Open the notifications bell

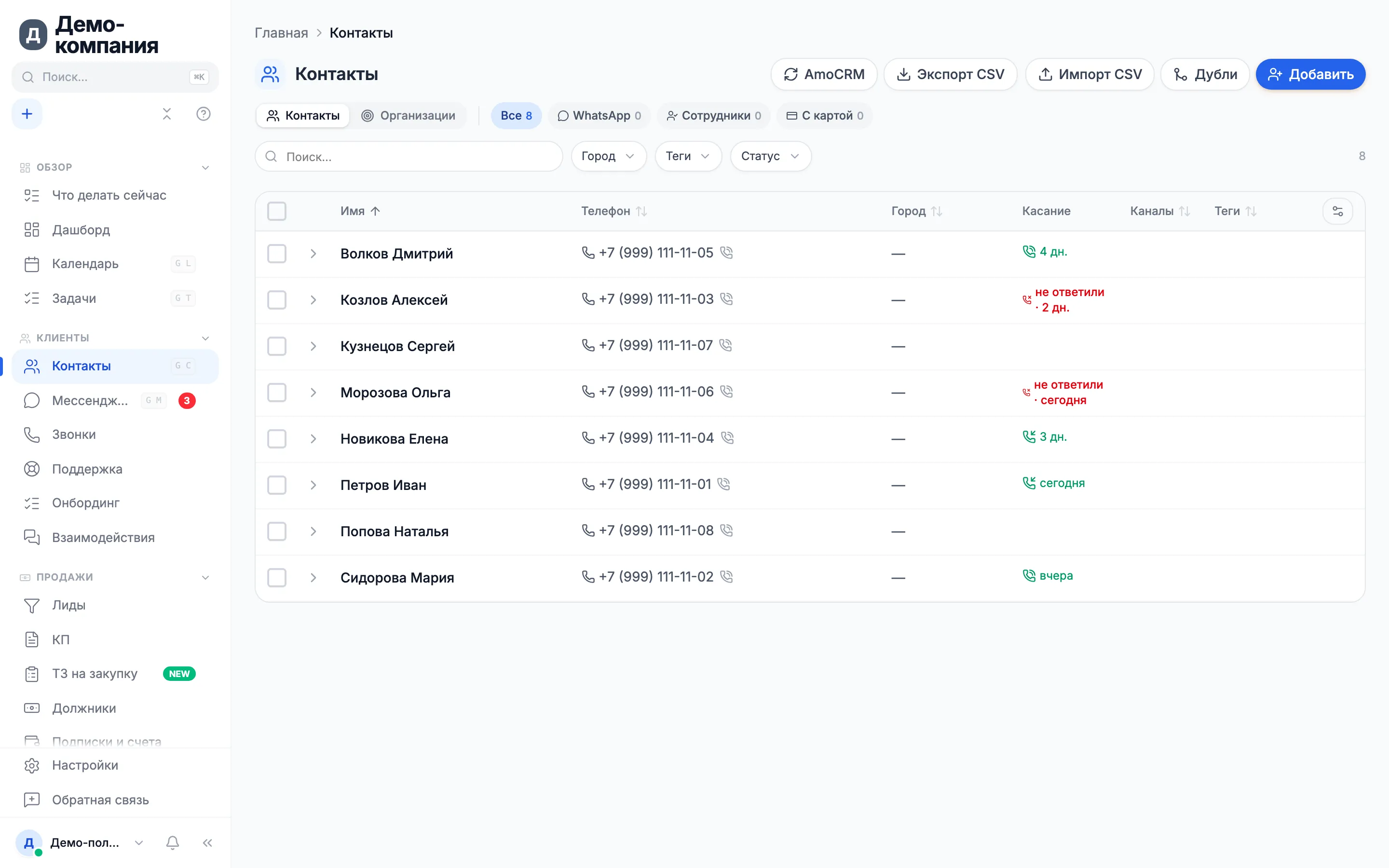tap(172, 843)
